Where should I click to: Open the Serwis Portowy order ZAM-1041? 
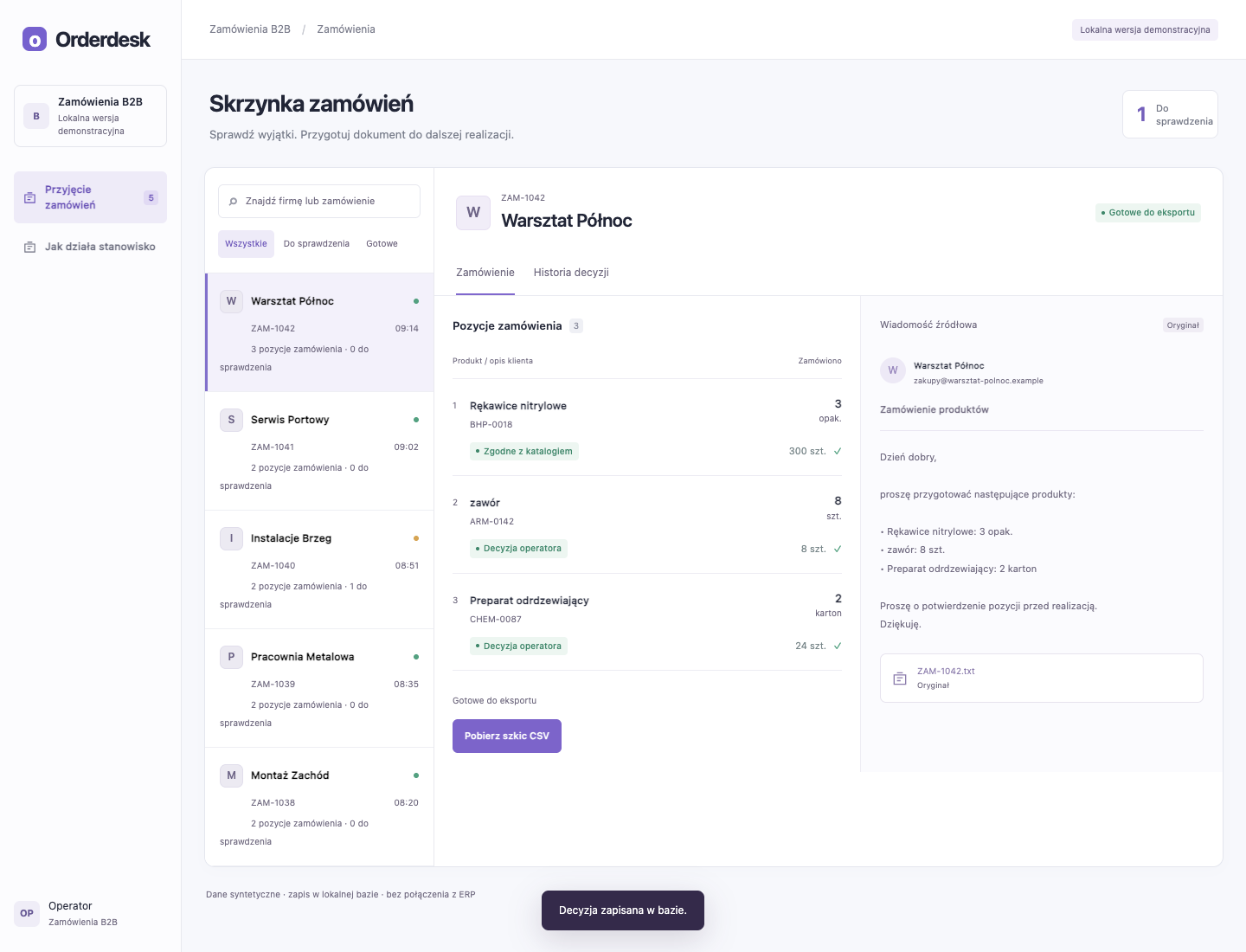click(x=319, y=451)
